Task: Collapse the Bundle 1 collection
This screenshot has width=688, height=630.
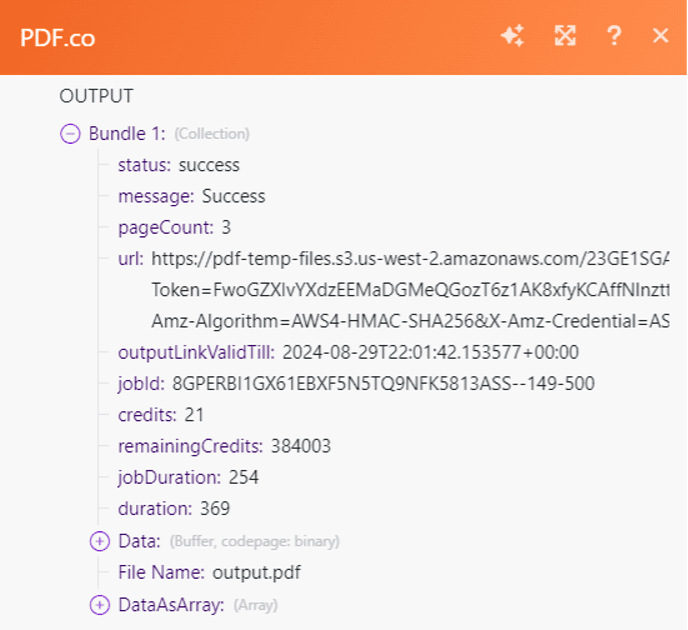Action: pyautogui.click(x=70, y=133)
